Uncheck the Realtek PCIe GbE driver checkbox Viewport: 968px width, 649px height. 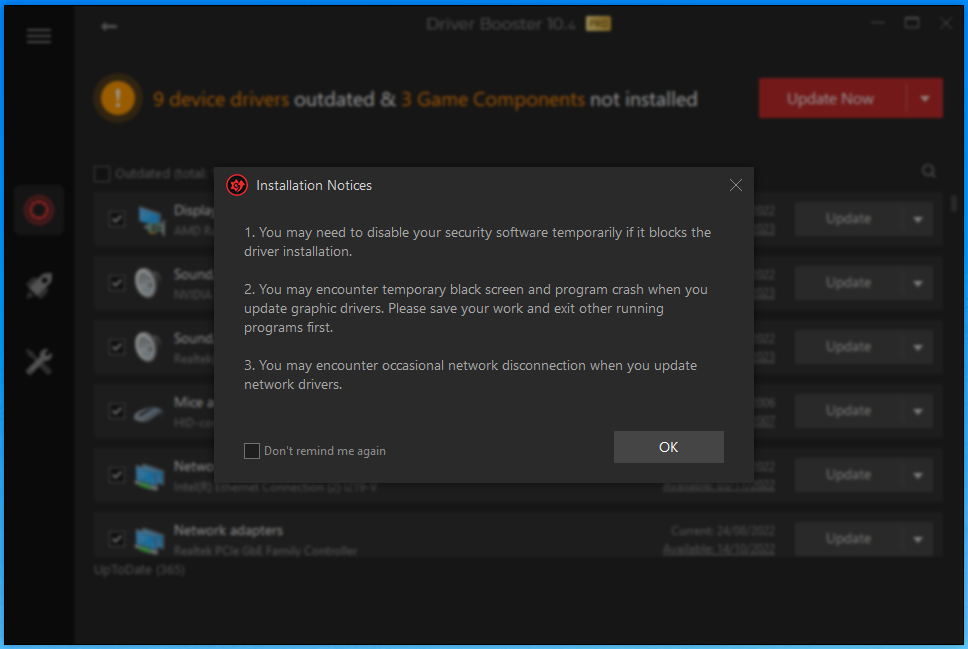pyautogui.click(x=116, y=539)
